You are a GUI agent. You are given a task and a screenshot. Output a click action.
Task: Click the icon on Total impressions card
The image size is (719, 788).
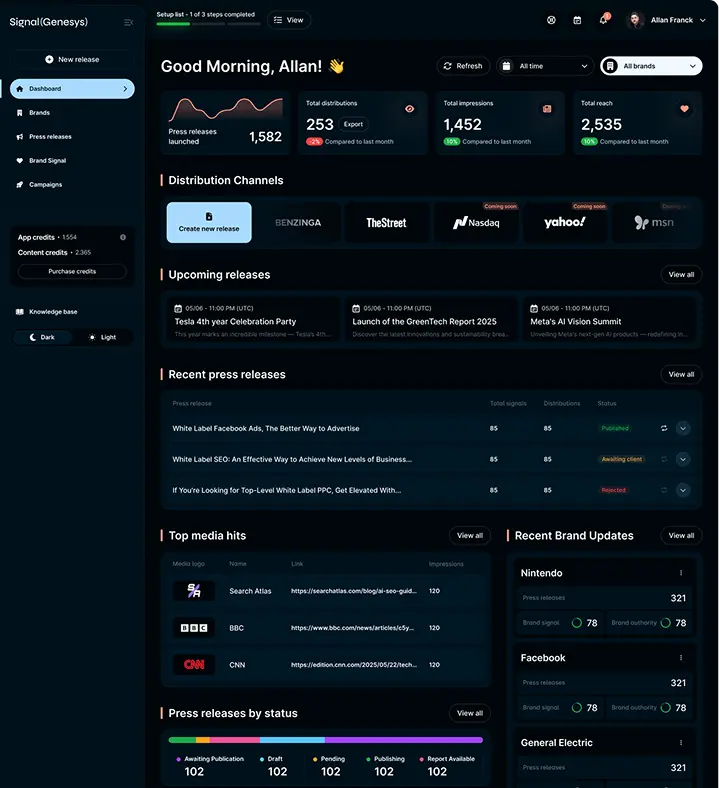[x=547, y=109]
